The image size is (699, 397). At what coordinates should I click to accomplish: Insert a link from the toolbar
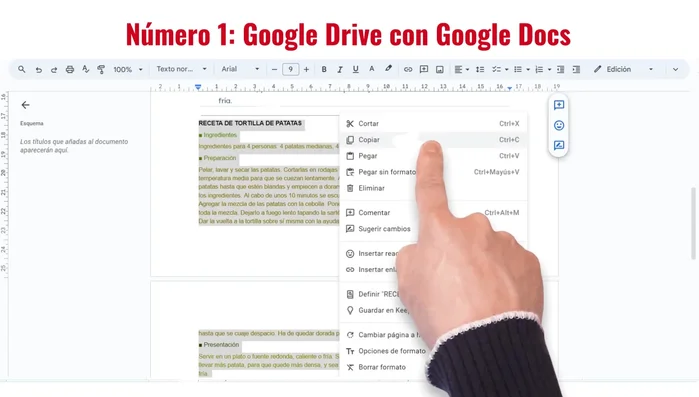click(408, 70)
